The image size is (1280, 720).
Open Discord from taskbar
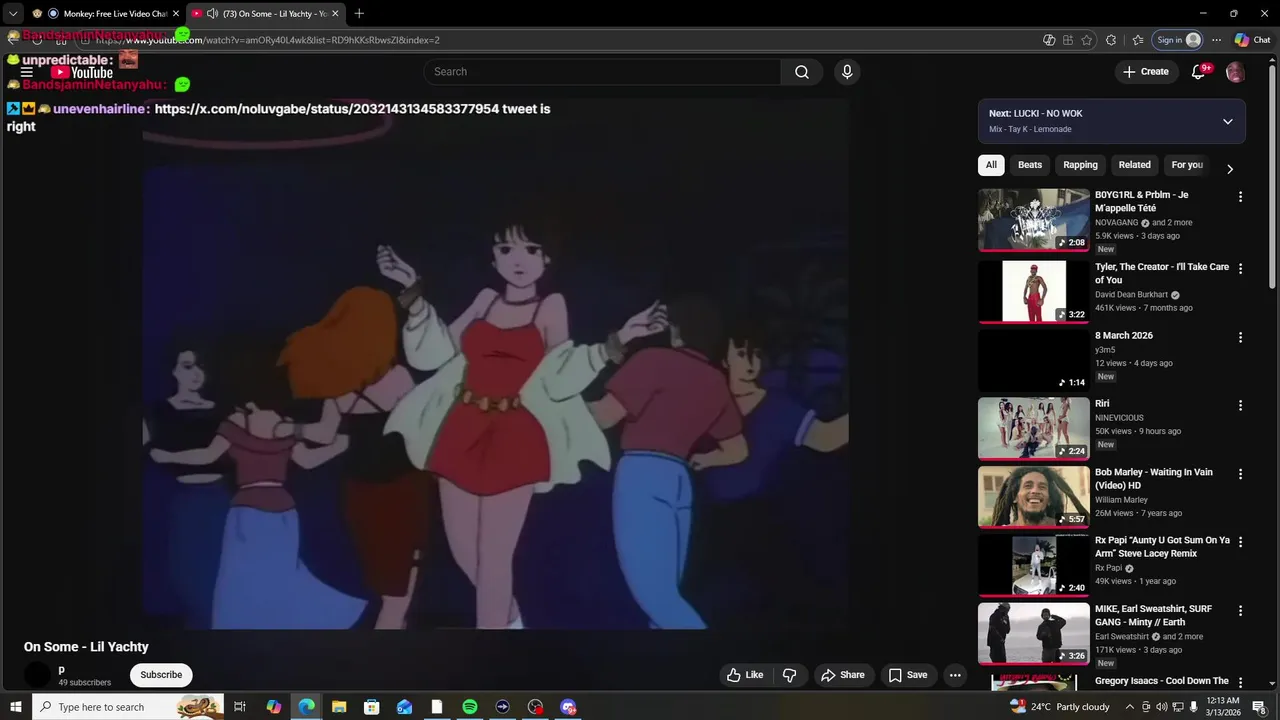point(568,707)
